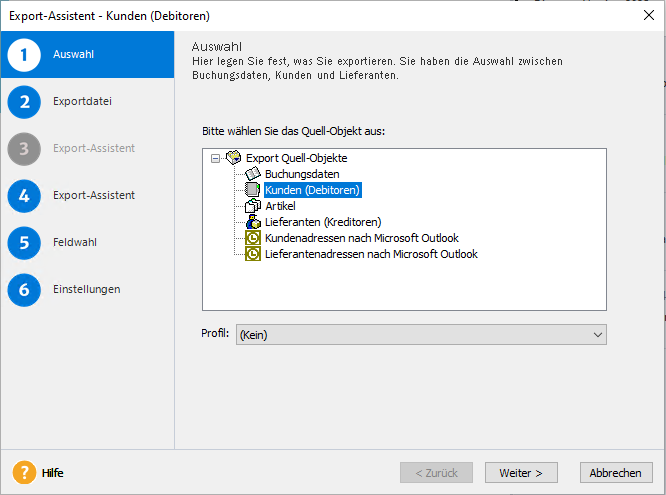Choose Lieferantenadressen nach Microsoft Outlook
Image resolution: width=666 pixels, height=495 pixels.
[371, 254]
